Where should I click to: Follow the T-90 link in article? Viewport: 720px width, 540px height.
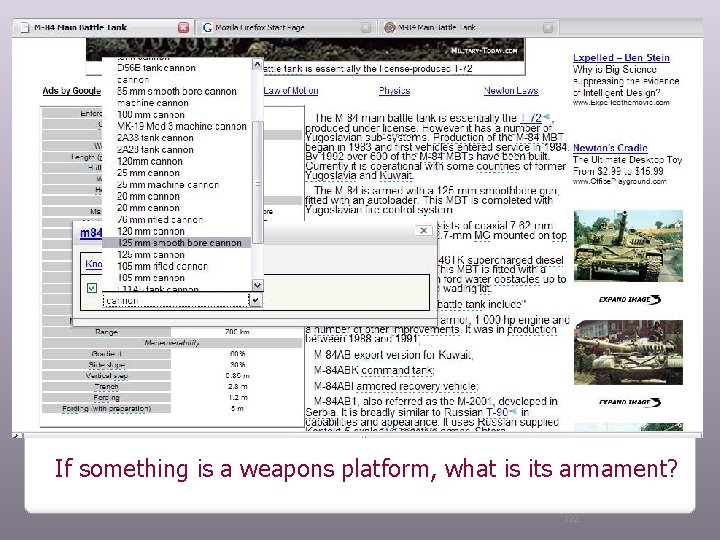[x=497, y=412]
